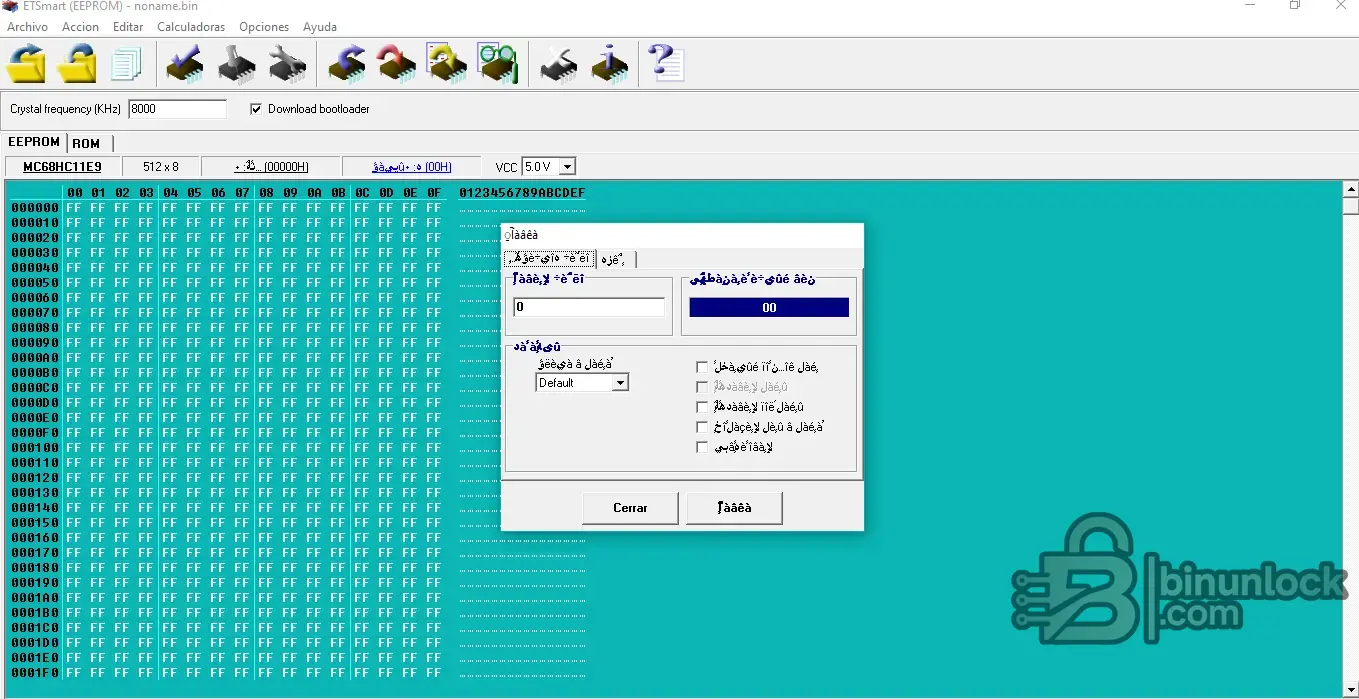This screenshot has height=699, width=1359.
Task: Click the chip with blue checkmark icon
Action: [x=184, y=64]
